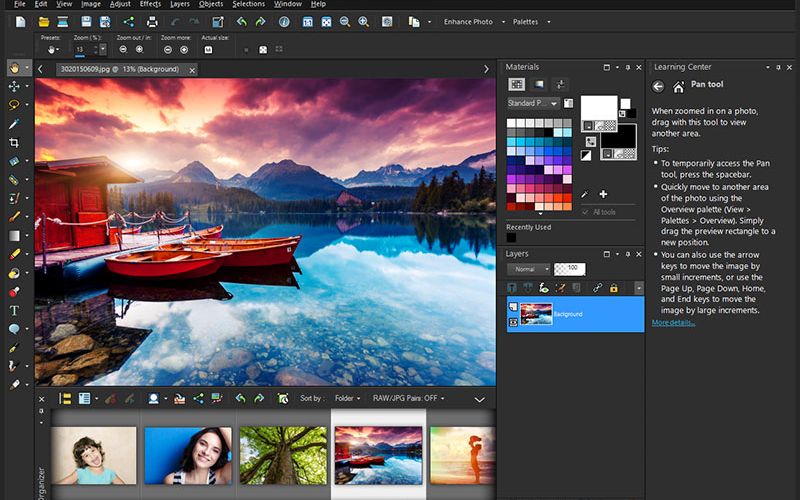Open a file with folder icon

pos(44,22)
